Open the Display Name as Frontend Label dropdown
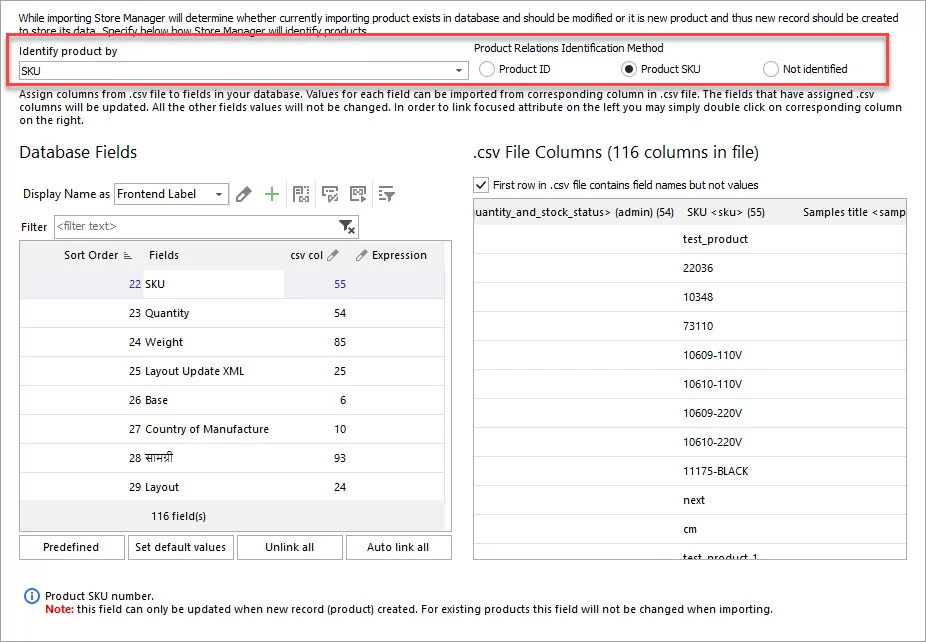 point(219,194)
